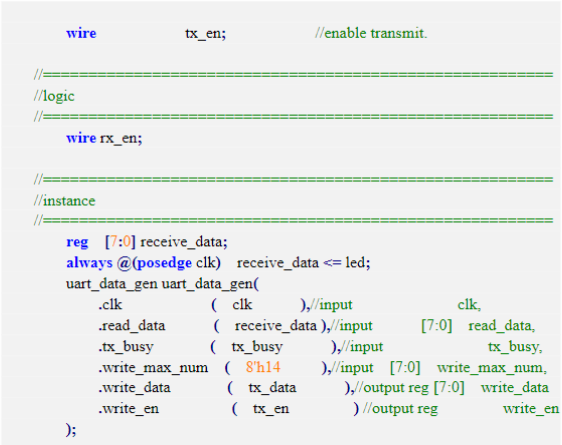This screenshot has width=562, height=445.
Task: Click the '.tx_busy' port name
Action: click(126, 347)
